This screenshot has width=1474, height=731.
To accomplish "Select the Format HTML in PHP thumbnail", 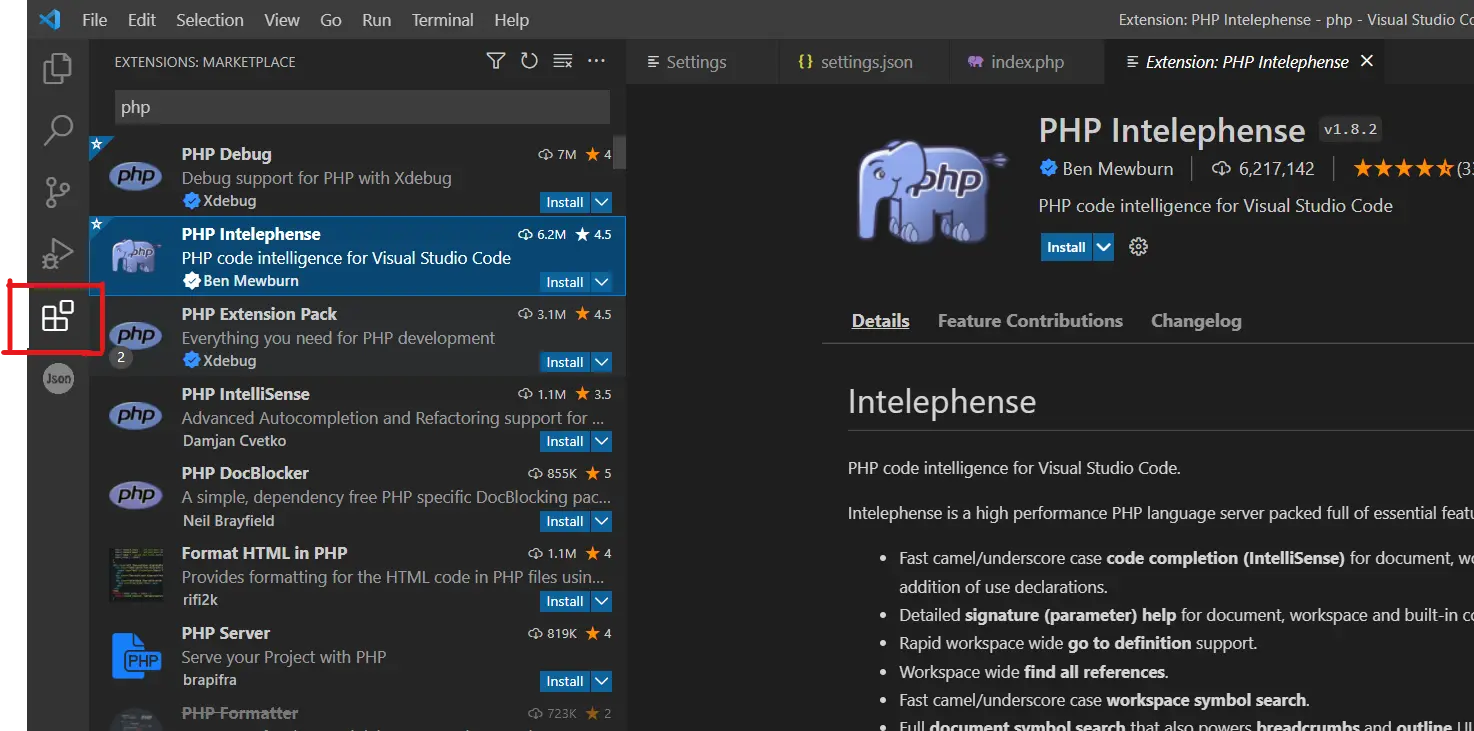I will 136,575.
